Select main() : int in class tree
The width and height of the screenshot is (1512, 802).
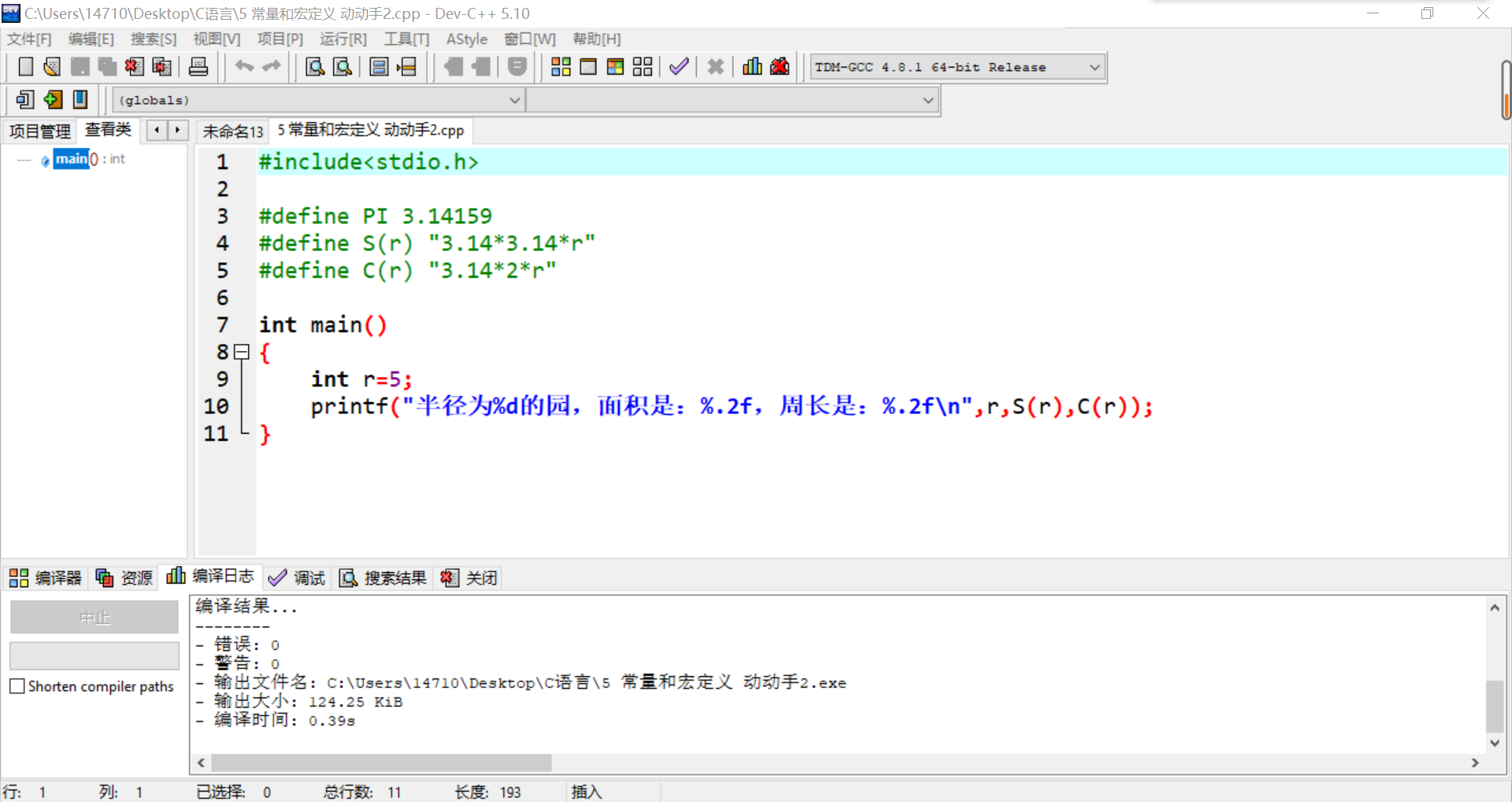tap(89, 159)
